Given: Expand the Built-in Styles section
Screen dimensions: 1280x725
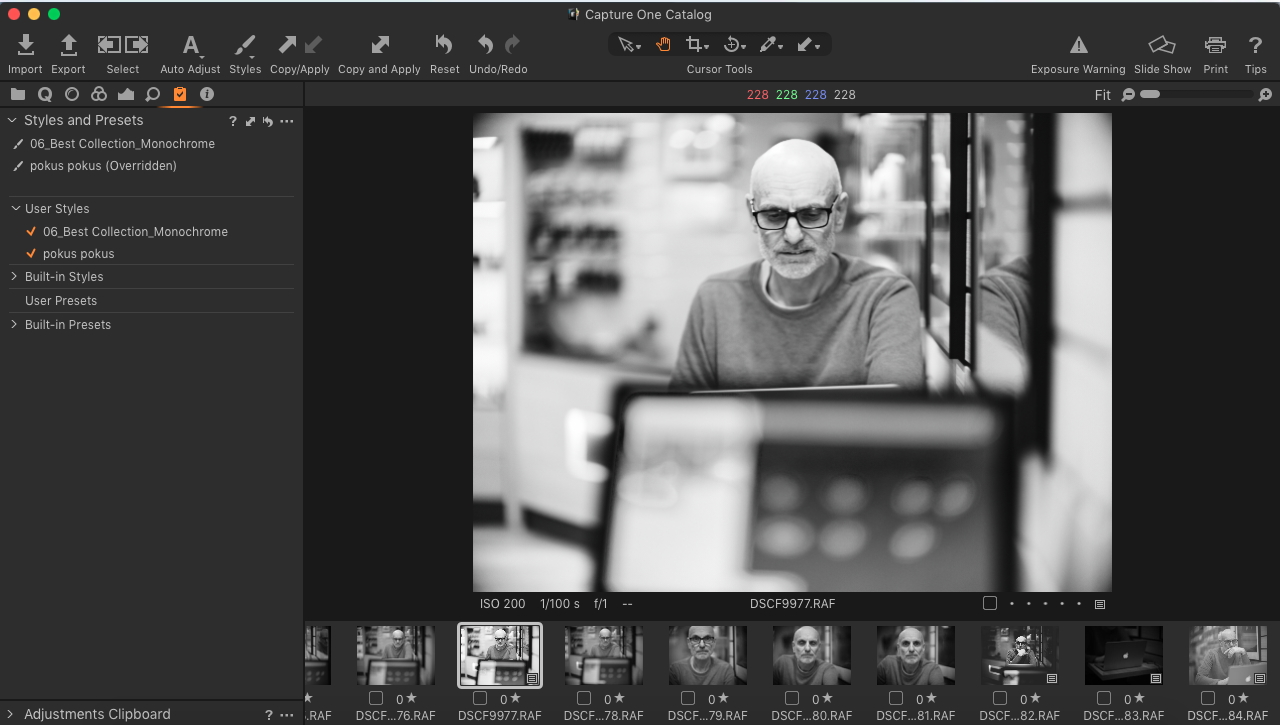Looking at the screenshot, I should 13,276.
